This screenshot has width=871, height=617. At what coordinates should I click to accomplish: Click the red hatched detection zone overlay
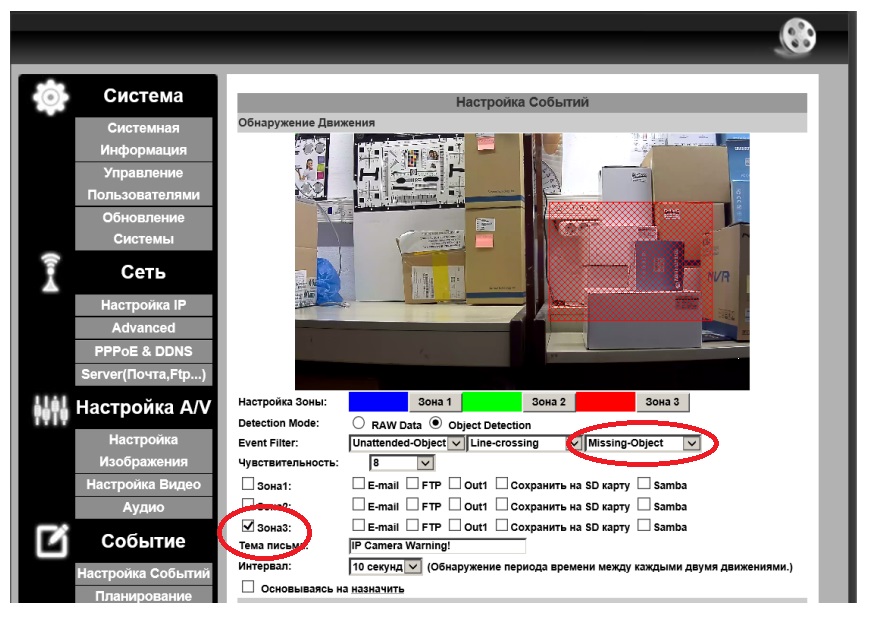tap(630, 262)
